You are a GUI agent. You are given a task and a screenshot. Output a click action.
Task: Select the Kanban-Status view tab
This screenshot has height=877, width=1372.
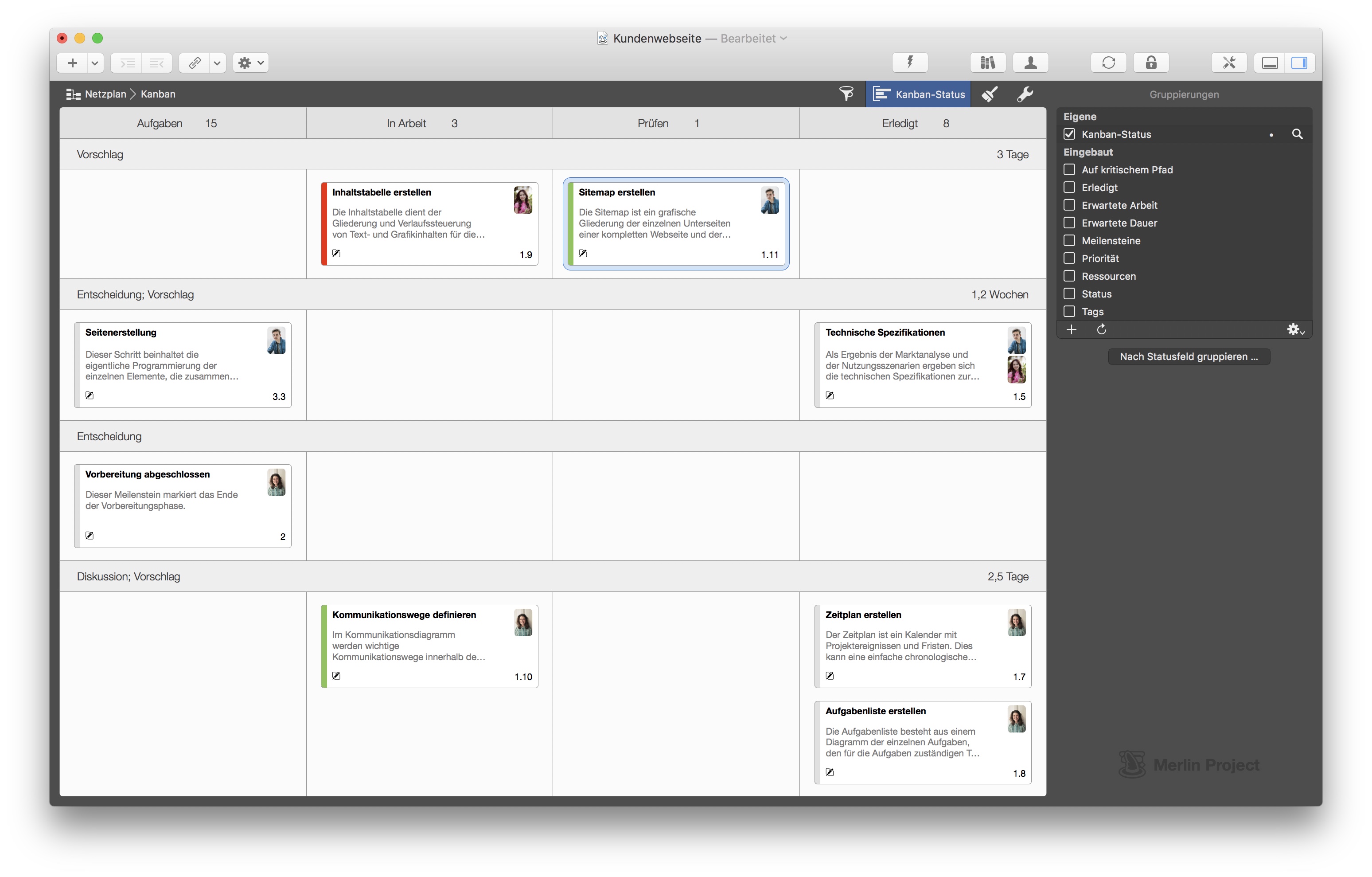tap(919, 94)
